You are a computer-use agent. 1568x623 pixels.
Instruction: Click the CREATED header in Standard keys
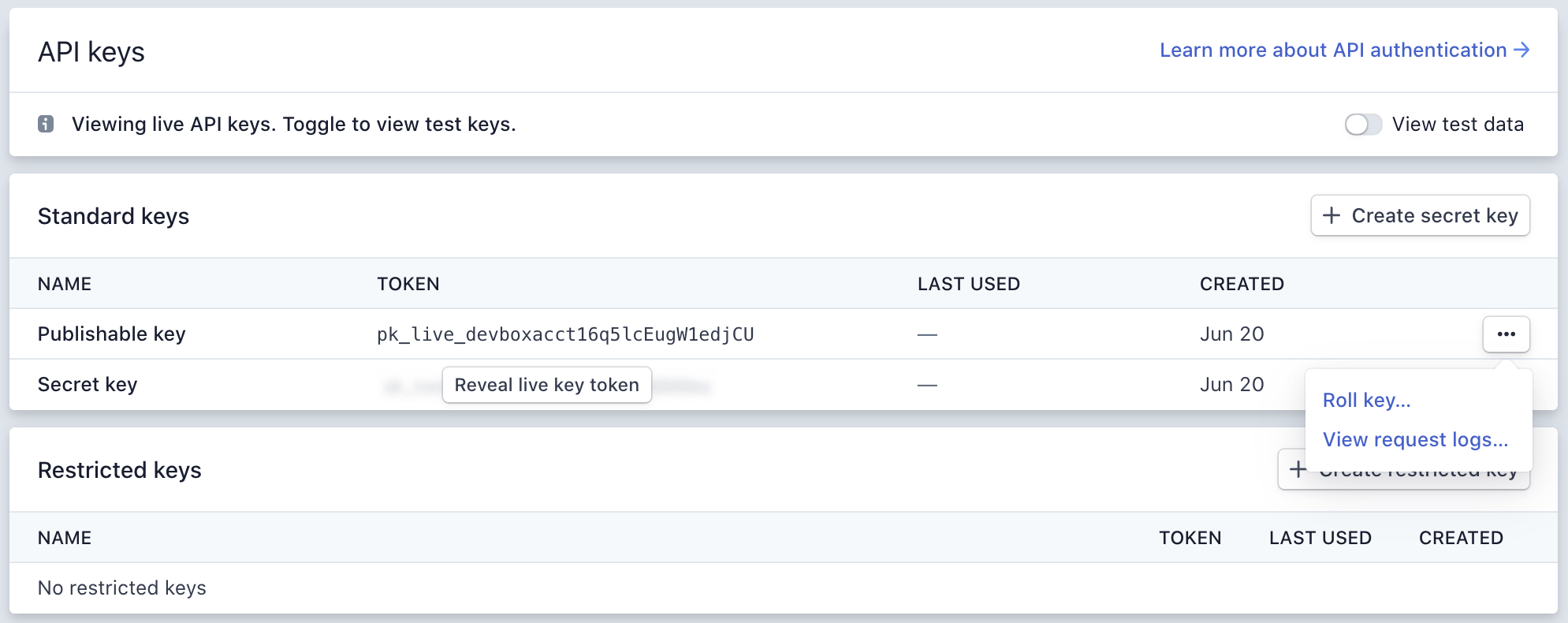(1242, 284)
